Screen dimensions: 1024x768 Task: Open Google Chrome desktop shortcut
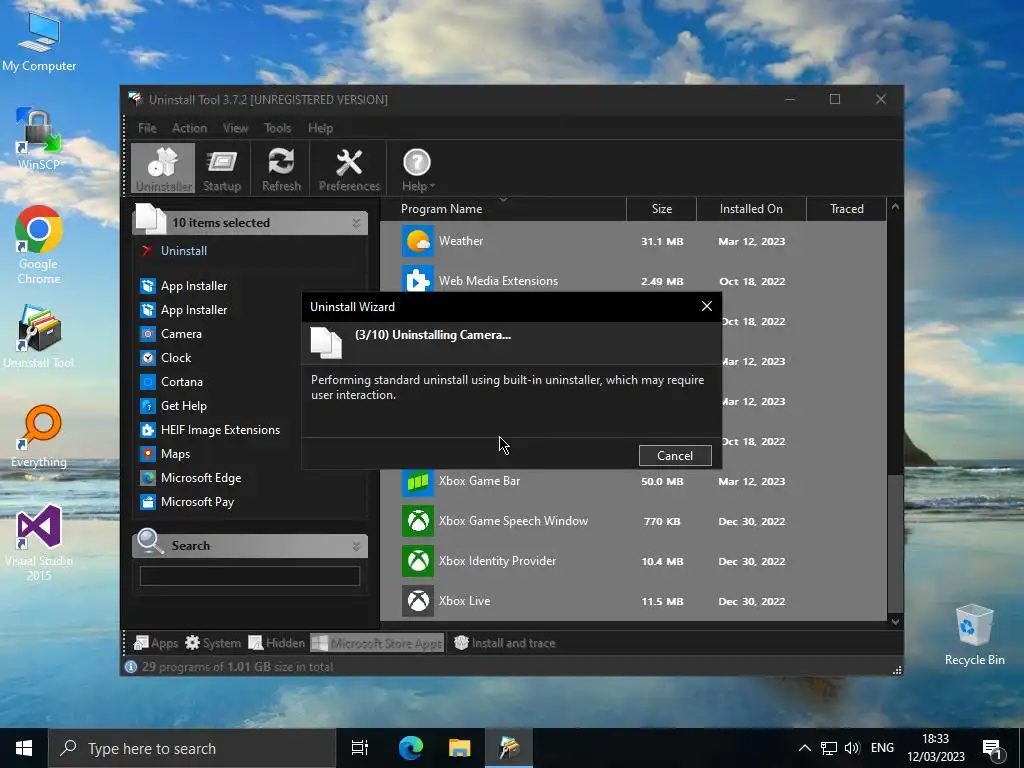coord(39,245)
